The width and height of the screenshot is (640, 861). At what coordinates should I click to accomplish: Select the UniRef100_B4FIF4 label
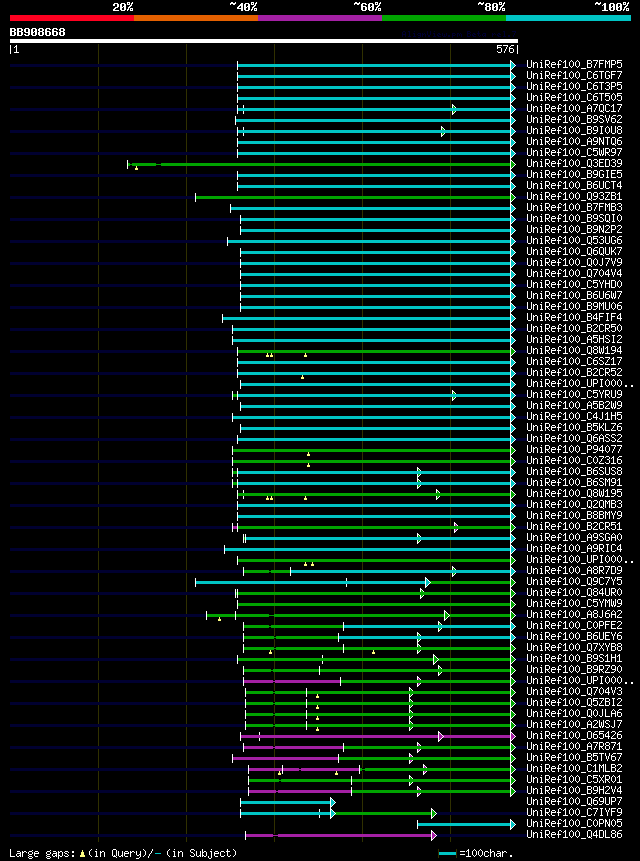pos(574,317)
